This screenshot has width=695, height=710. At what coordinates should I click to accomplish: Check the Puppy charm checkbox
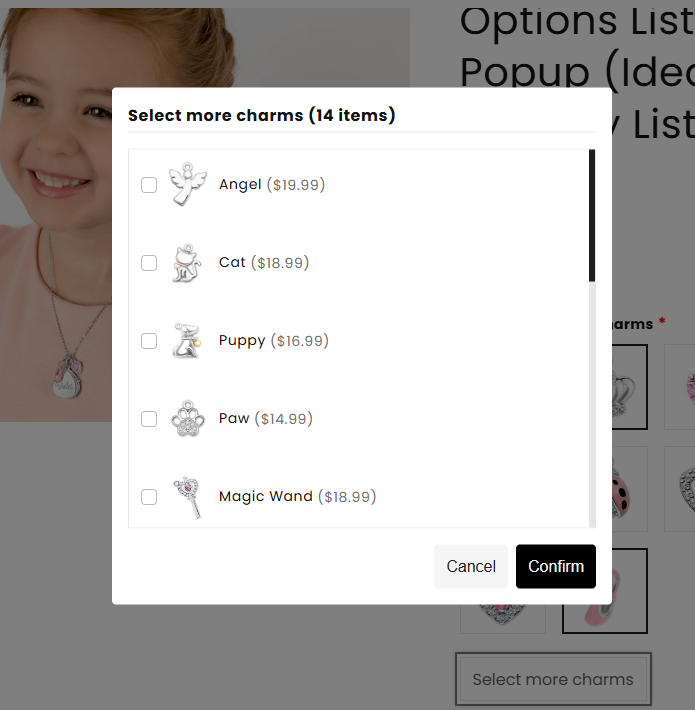[x=149, y=341]
